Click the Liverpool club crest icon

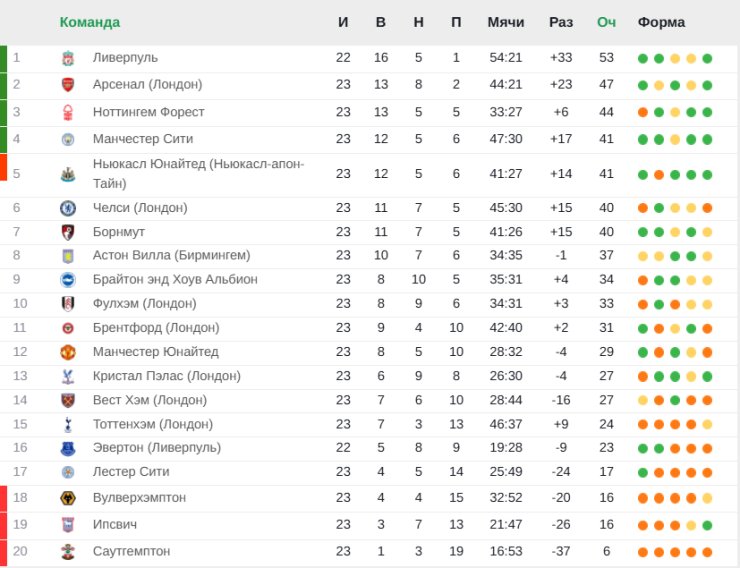(68, 58)
